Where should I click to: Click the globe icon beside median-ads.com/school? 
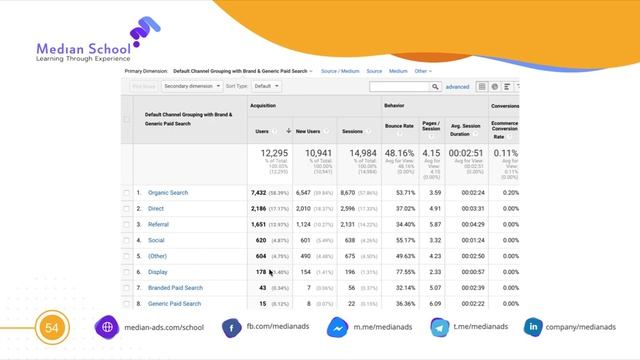[x=107, y=327]
